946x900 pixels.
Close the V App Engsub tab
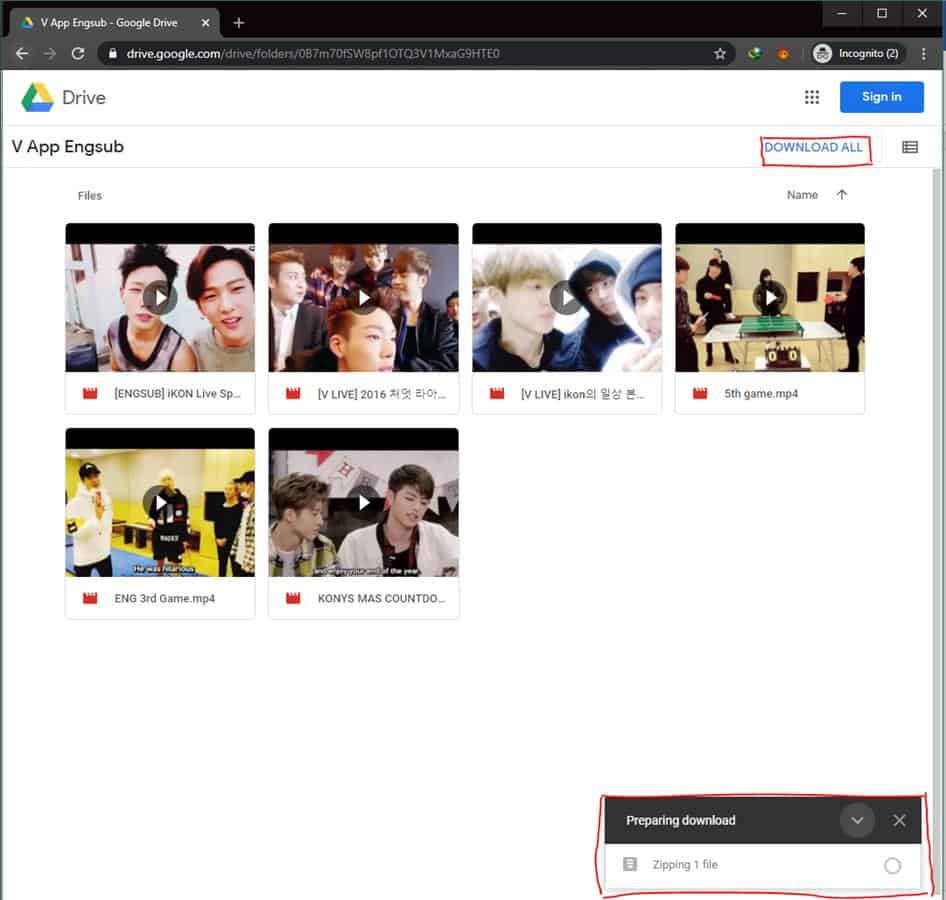point(206,23)
